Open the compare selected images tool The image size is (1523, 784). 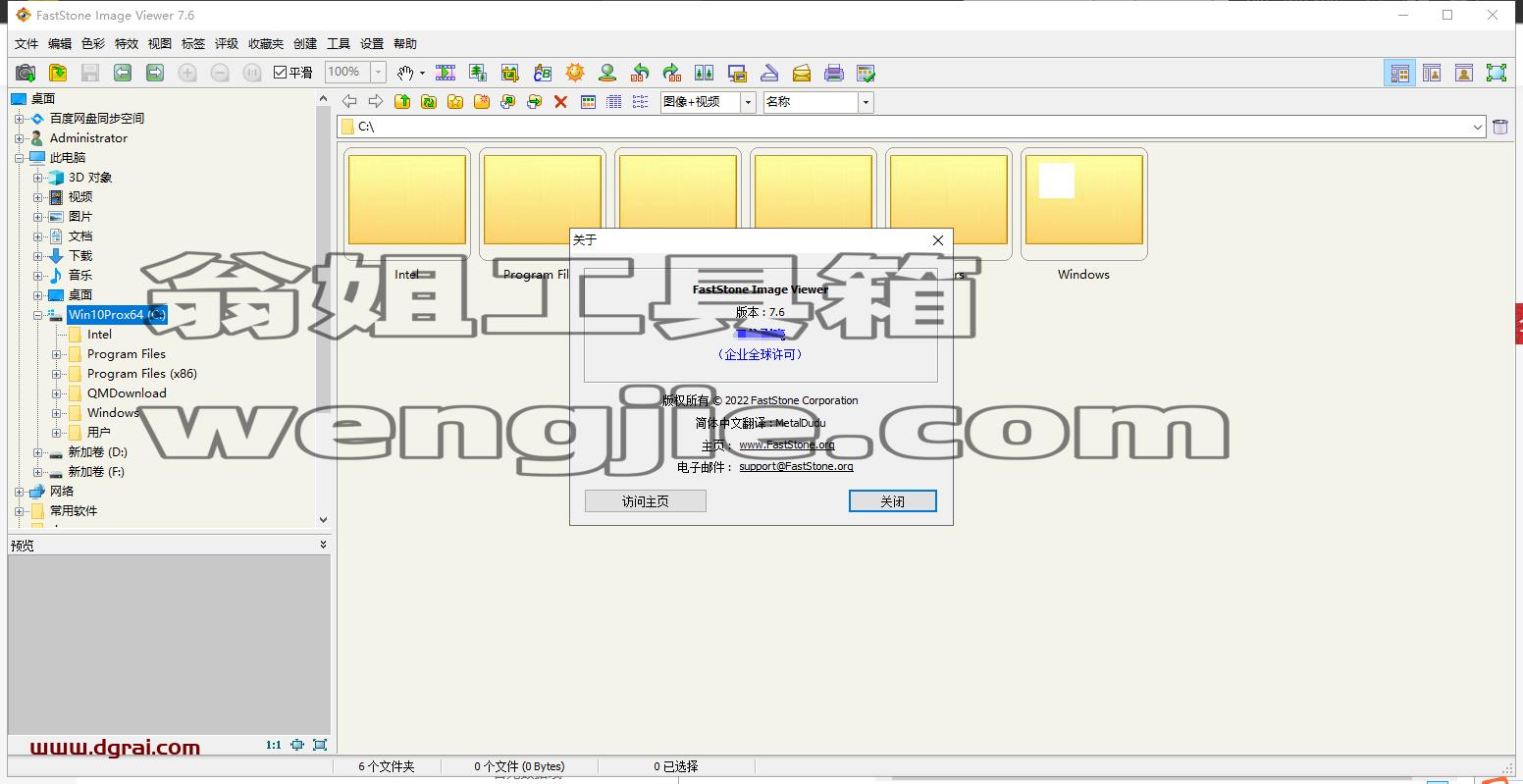tap(705, 73)
